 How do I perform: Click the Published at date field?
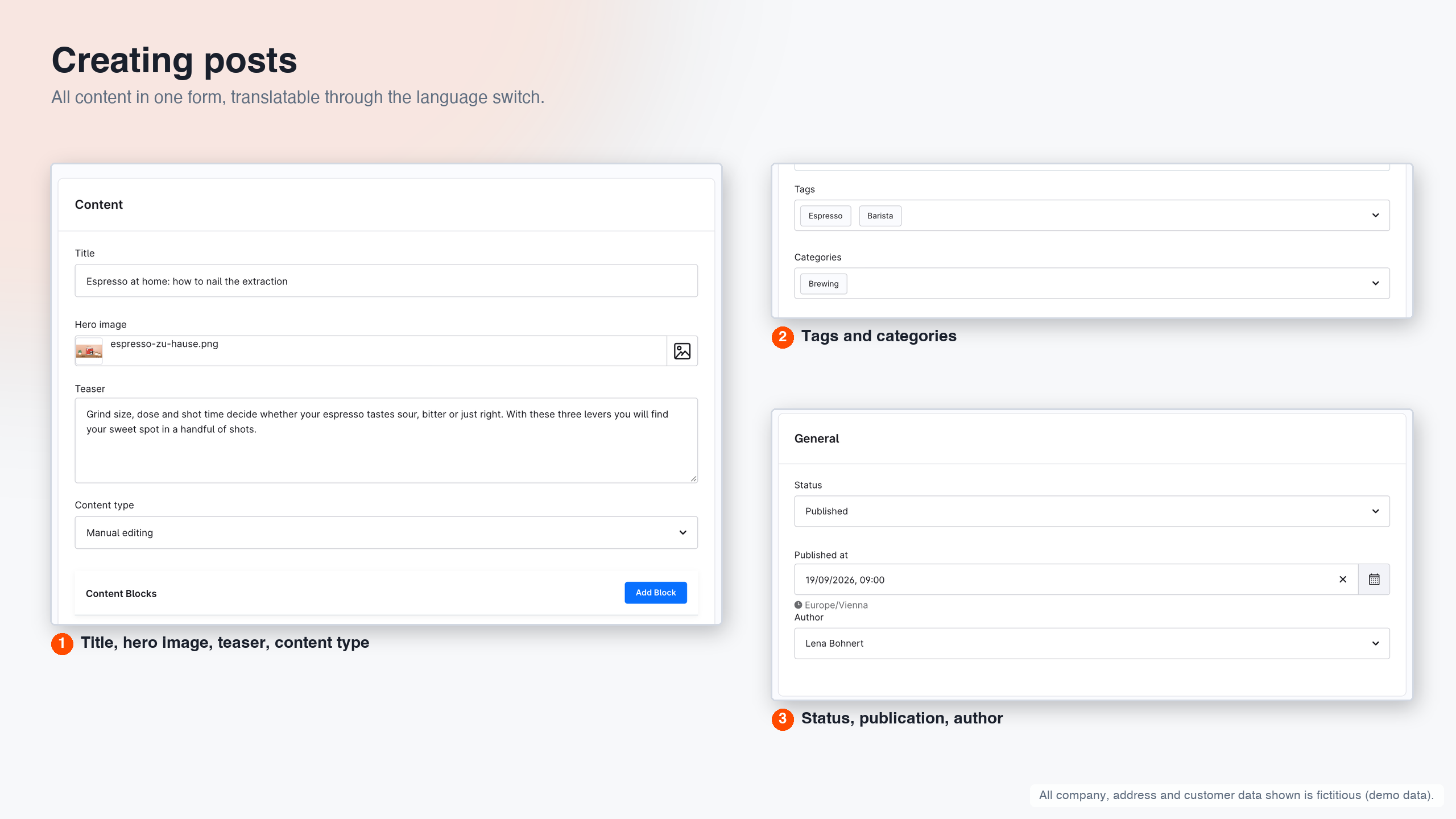[x=1076, y=580]
